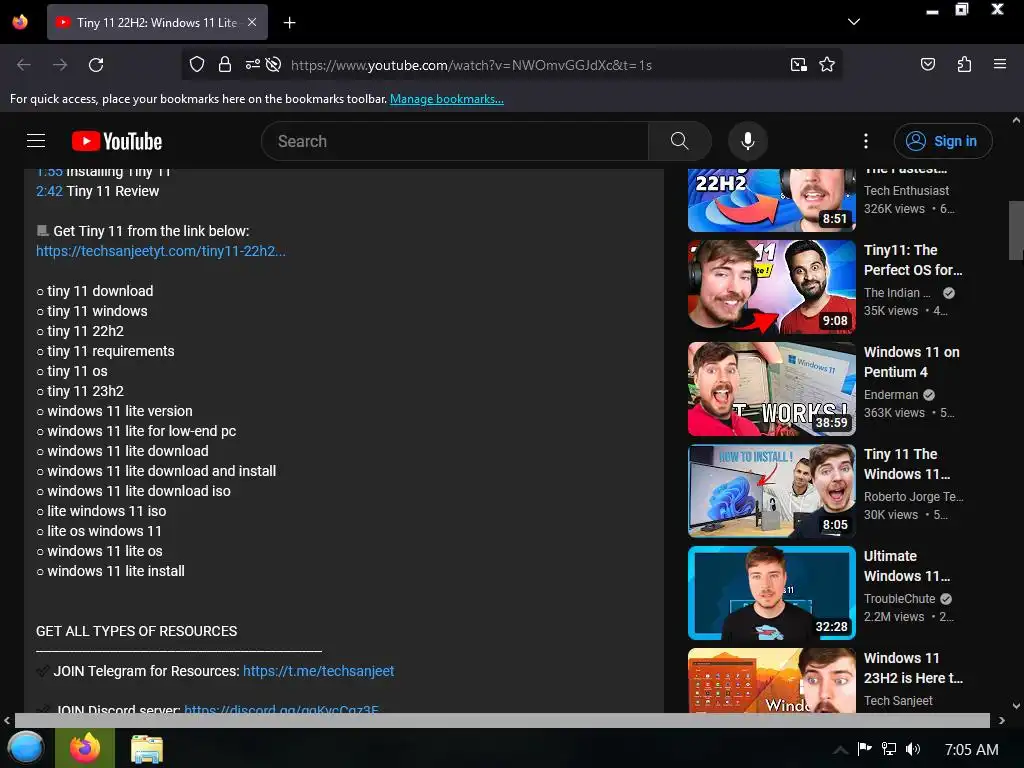Click the scroll down arrow of vertical scrollbar
1024x768 pixels.
[1016, 706]
